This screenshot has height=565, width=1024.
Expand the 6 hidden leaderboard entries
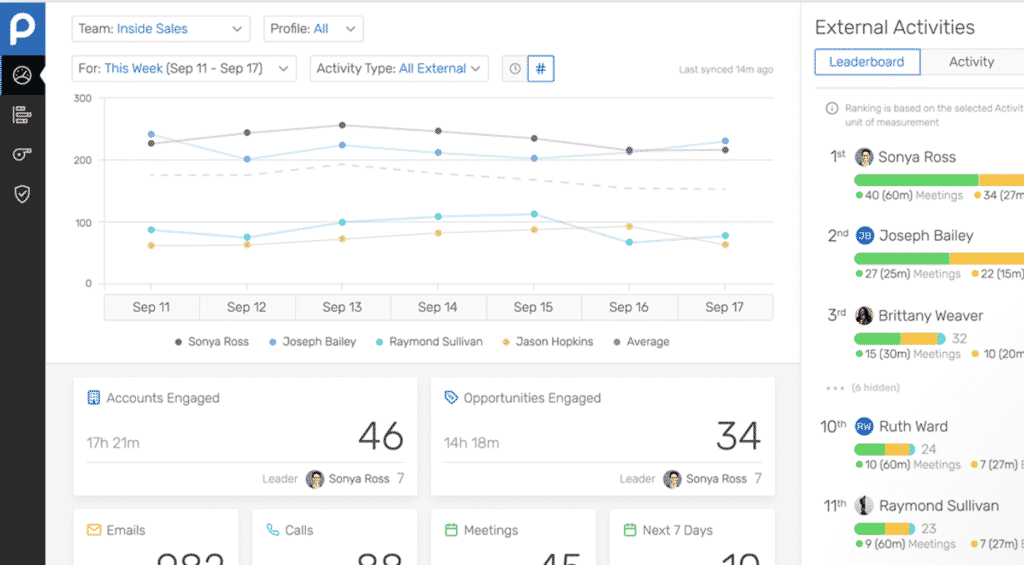point(863,387)
